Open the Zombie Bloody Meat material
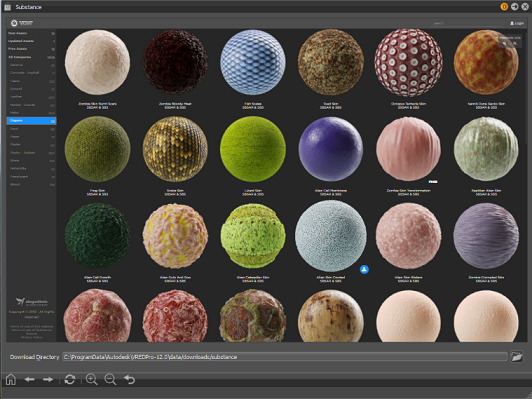The image size is (532, 399). tap(175, 62)
